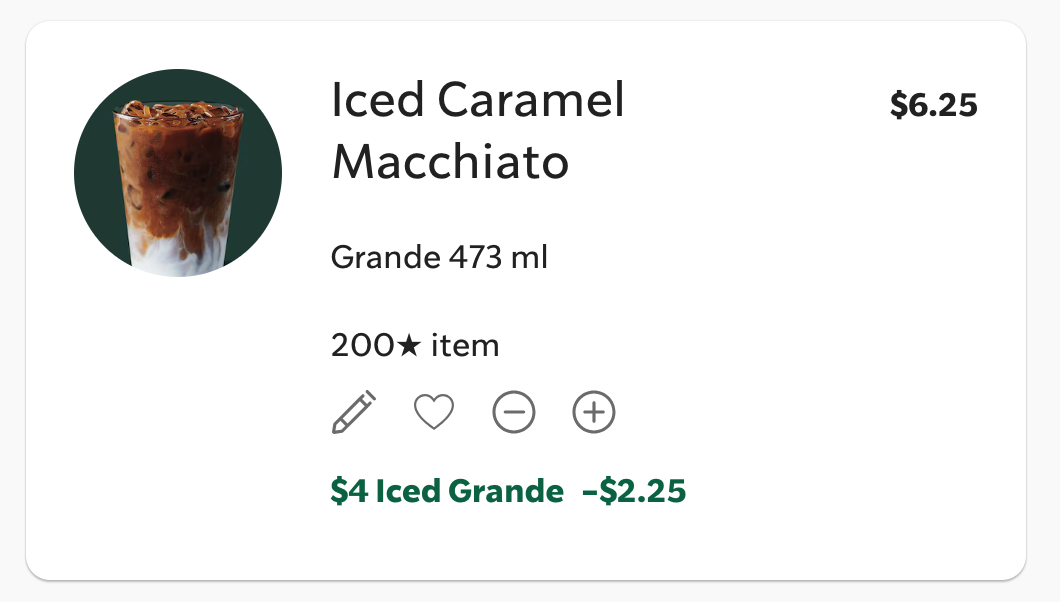Open item details from the Macchiato heading
Viewport: 1060px width, 602px height.
click(x=450, y=162)
